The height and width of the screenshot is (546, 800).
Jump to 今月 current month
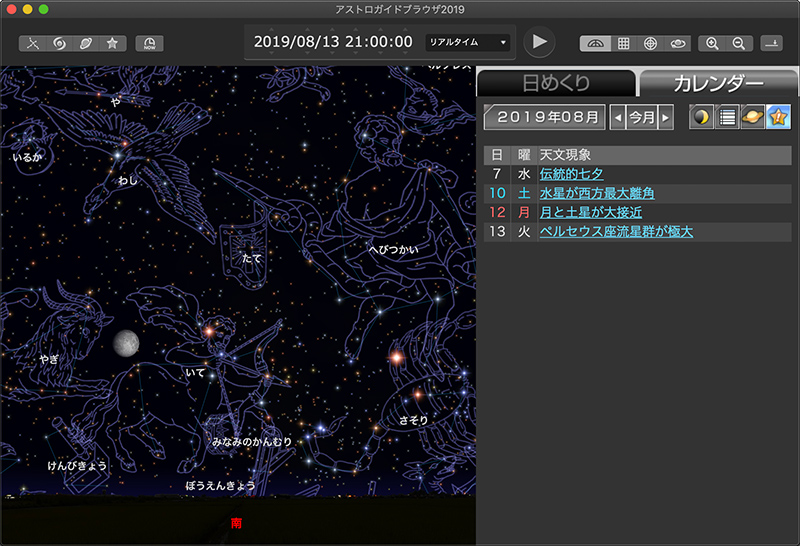coord(642,117)
